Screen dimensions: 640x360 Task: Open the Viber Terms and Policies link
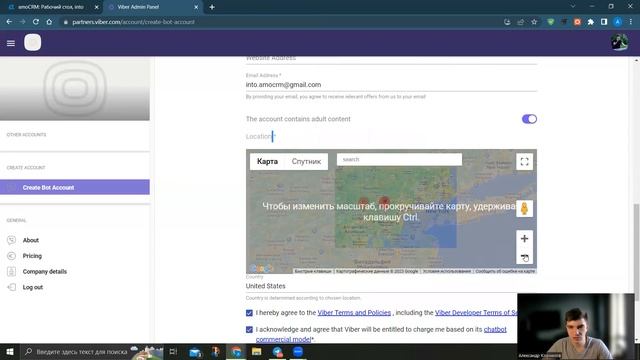[354, 313]
